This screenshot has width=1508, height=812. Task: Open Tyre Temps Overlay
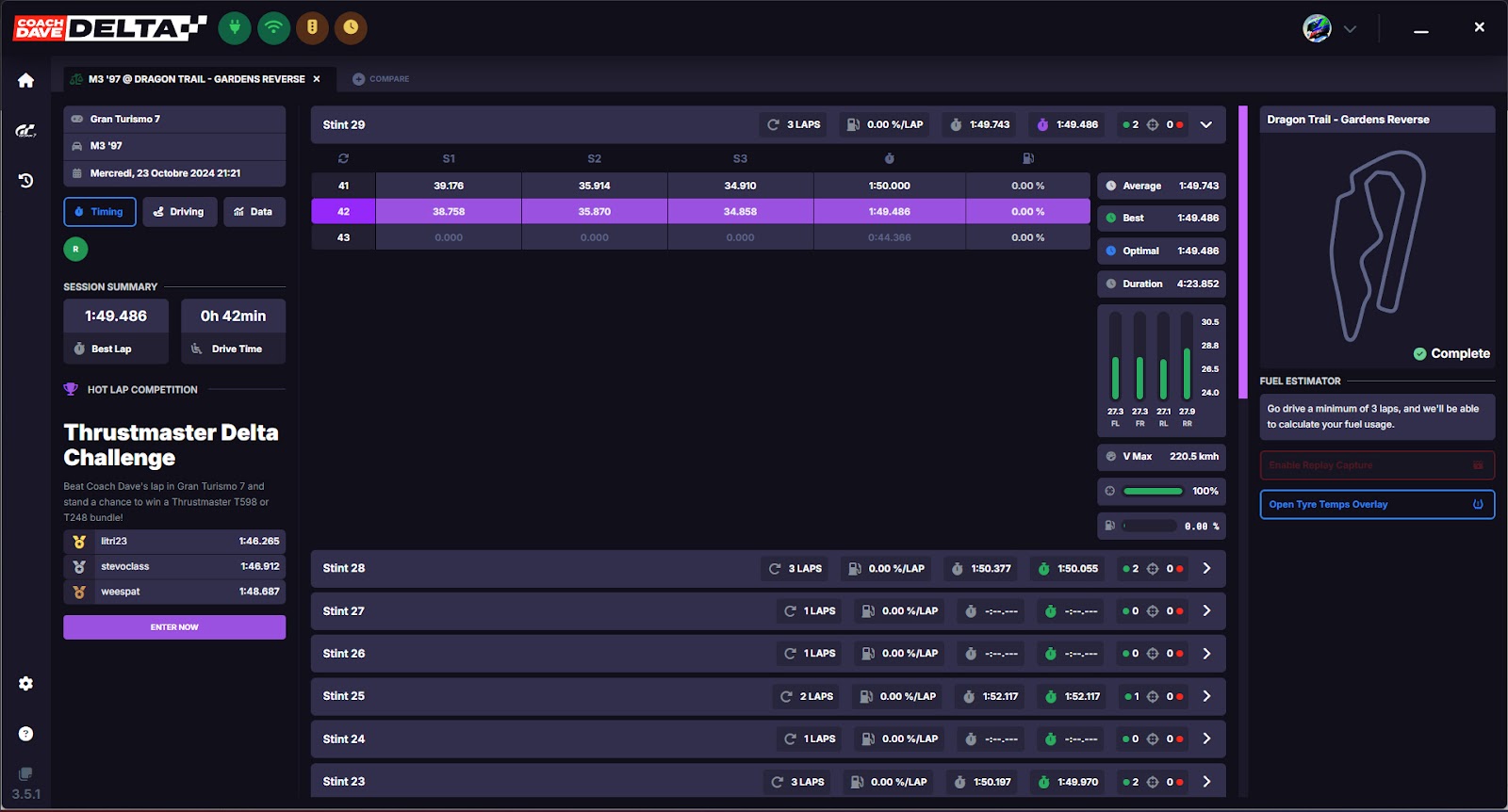pos(1376,505)
